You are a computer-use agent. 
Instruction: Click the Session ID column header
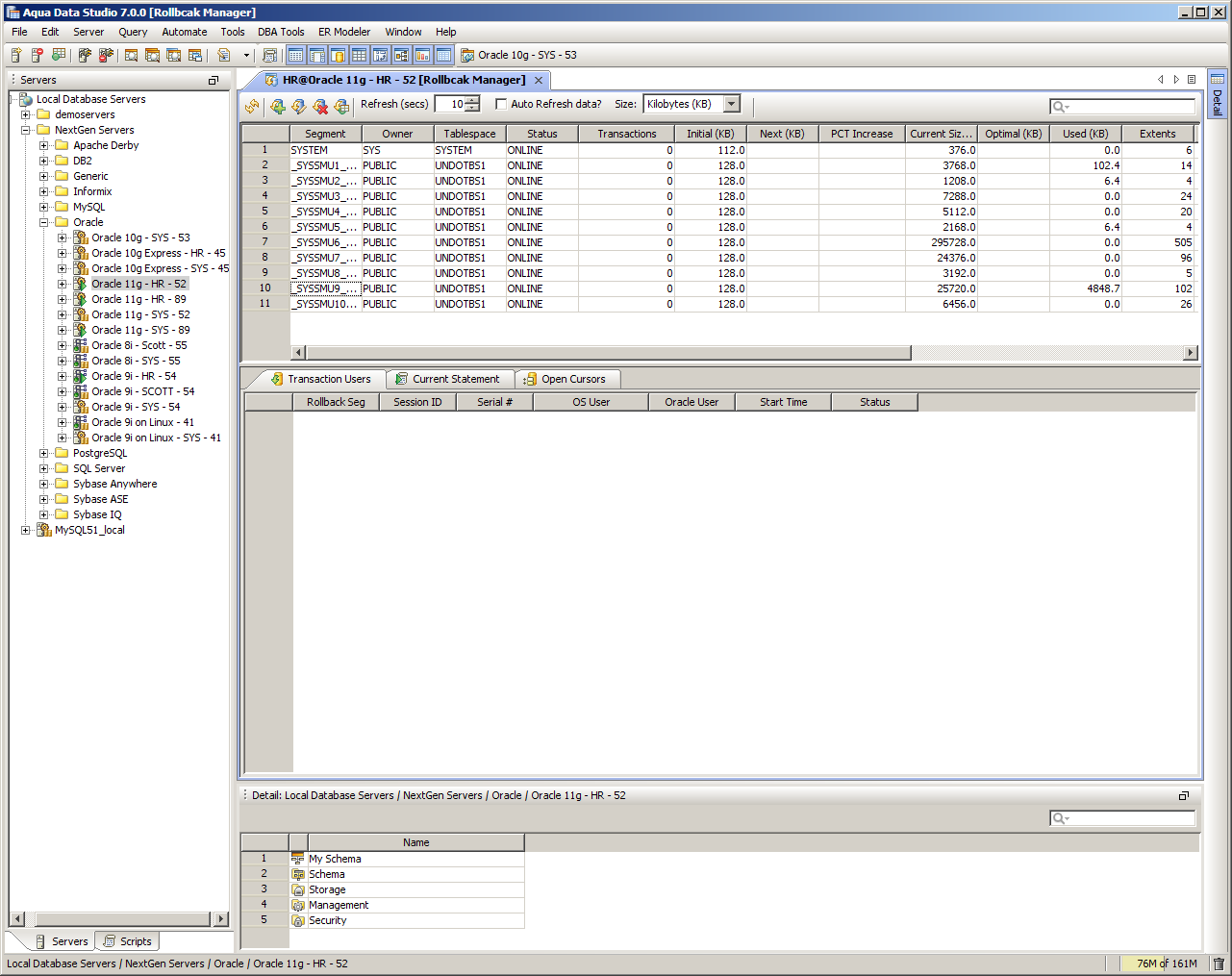point(417,402)
